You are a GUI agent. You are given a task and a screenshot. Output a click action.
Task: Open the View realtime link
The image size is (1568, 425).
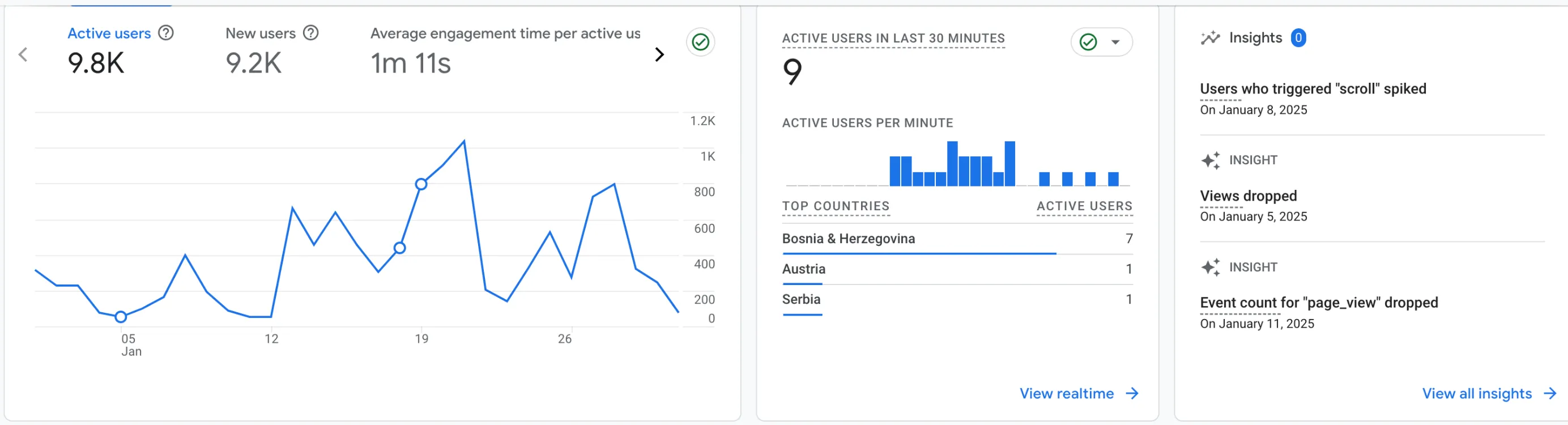[x=1066, y=393]
